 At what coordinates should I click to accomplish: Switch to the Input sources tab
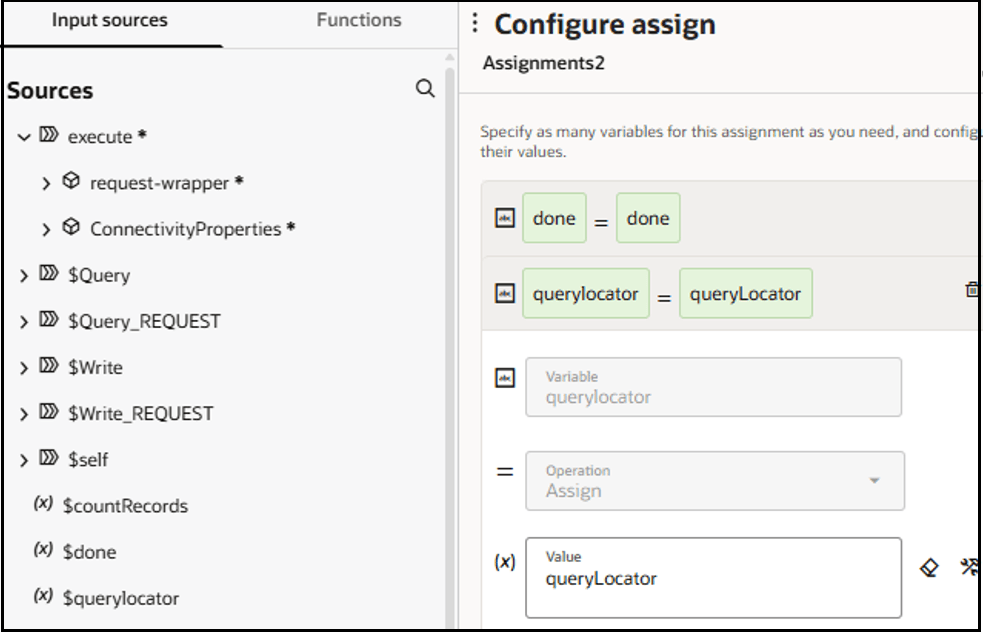point(110,20)
